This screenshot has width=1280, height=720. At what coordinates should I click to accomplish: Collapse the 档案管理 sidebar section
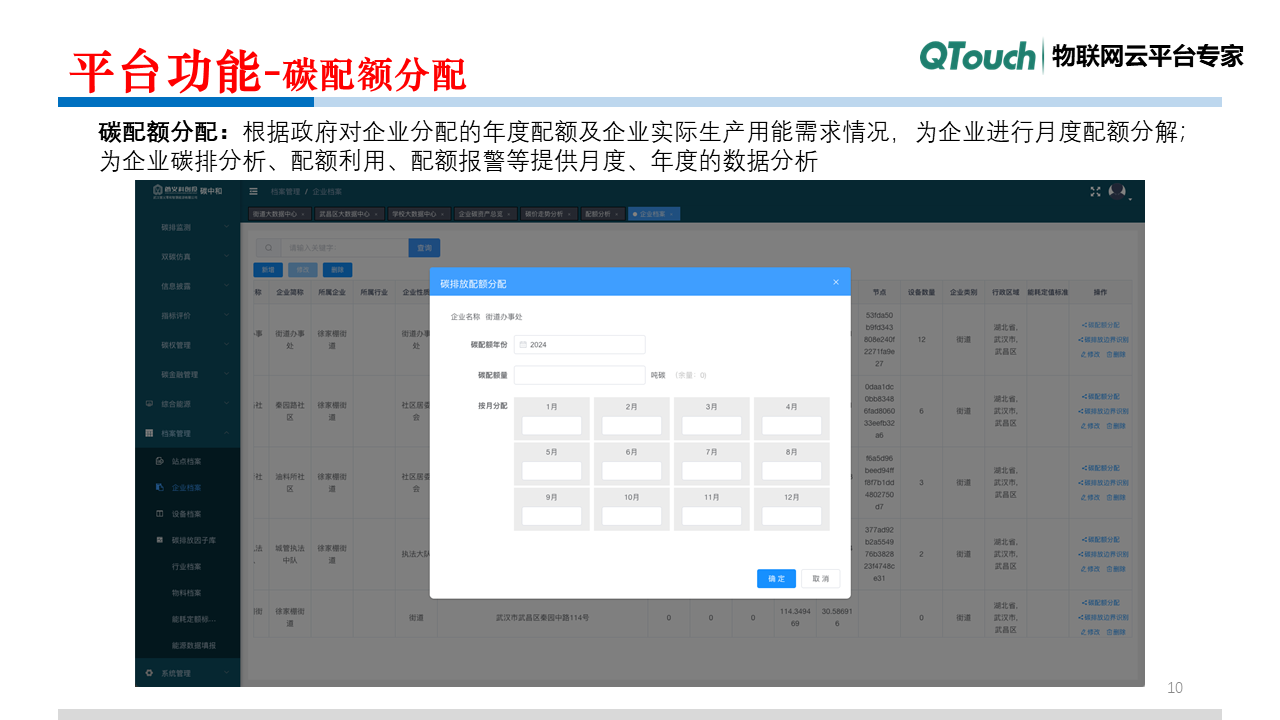tap(175, 432)
